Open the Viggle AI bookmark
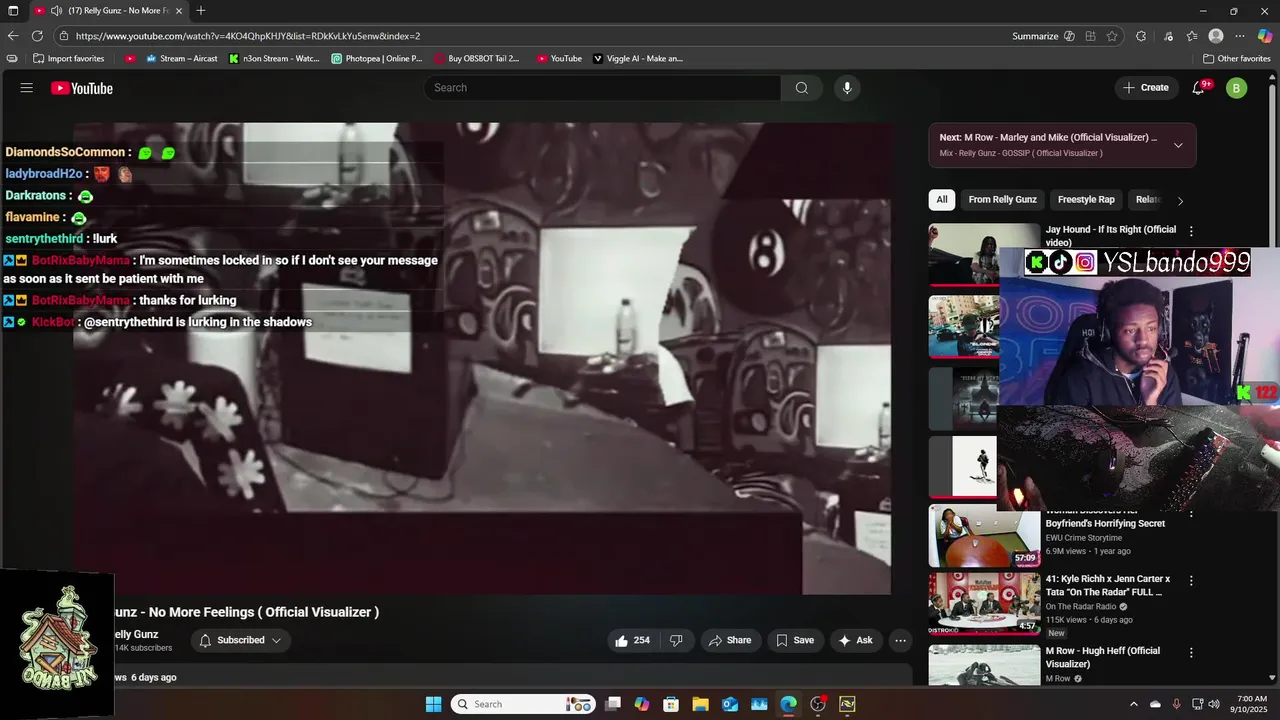 click(x=638, y=58)
